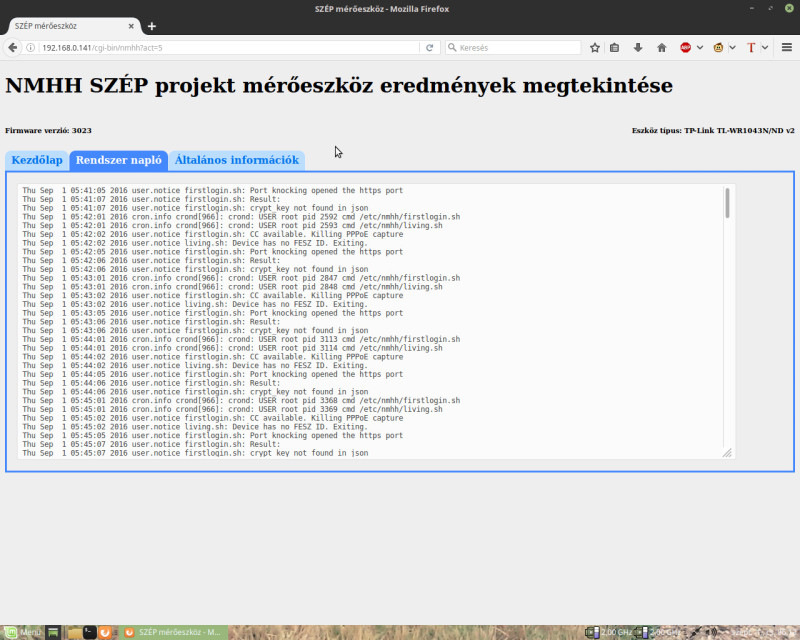Viewport: 800px width, 640px height.
Task: Click log line cron pid 3368 firstlogin.sh
Action: [241, 401]
